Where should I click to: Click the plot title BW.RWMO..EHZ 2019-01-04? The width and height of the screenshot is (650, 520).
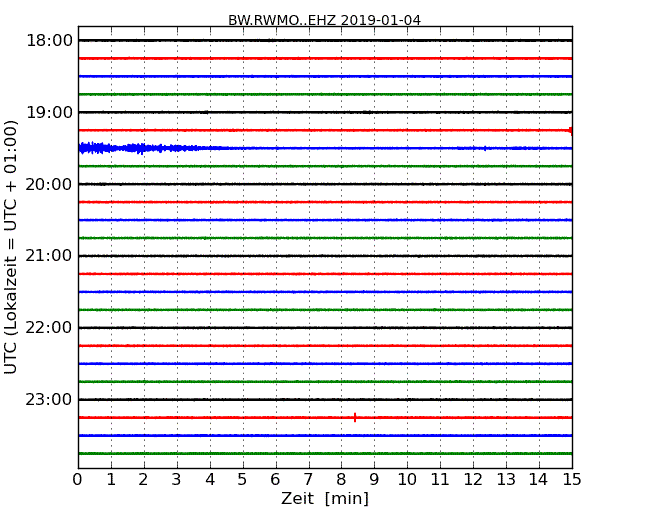point(324,20)
